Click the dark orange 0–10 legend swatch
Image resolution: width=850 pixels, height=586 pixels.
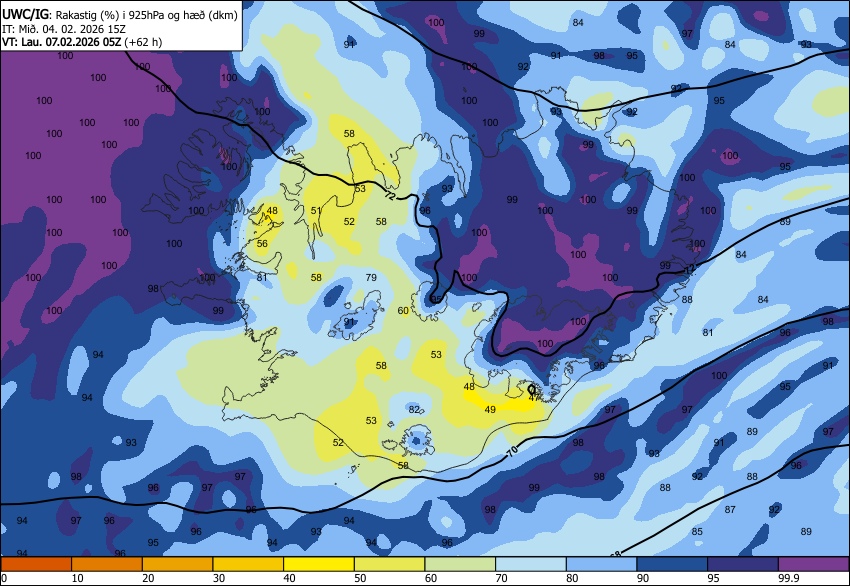pyautogui.click(x=36, y=564)
